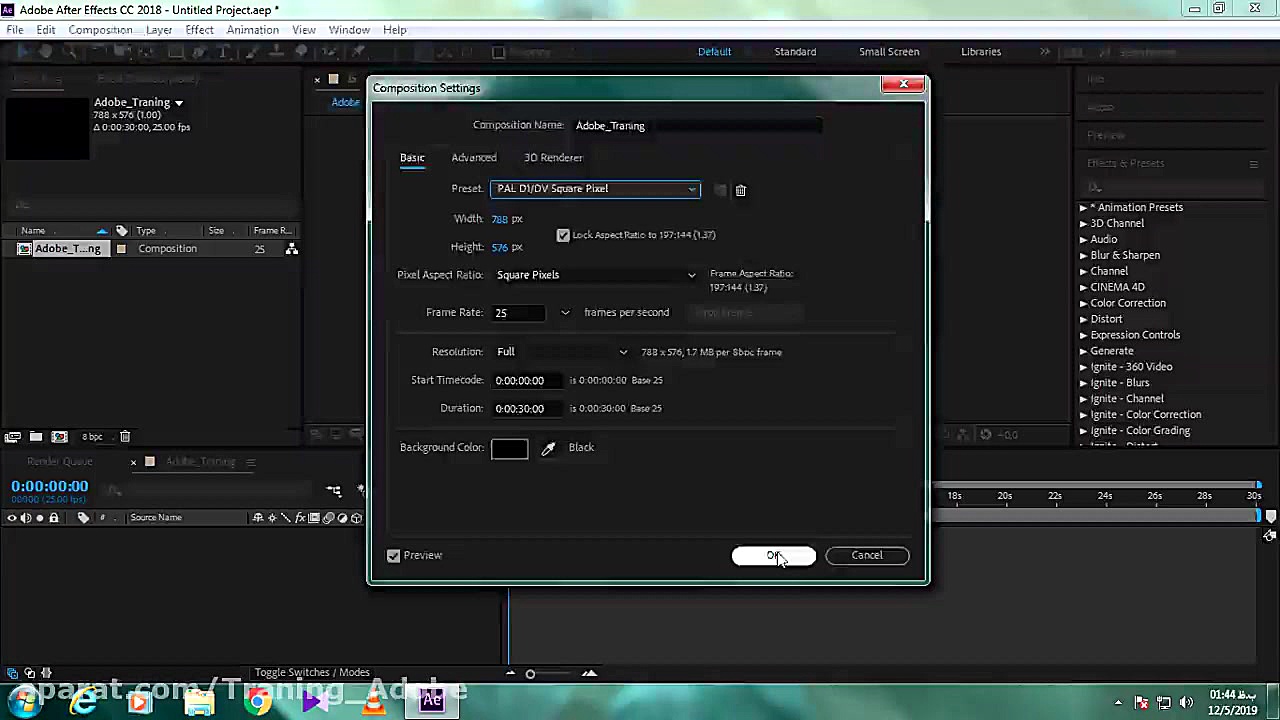
Task: Click the Adjustment Layer switch column icon
Action: tap(342, 518)
